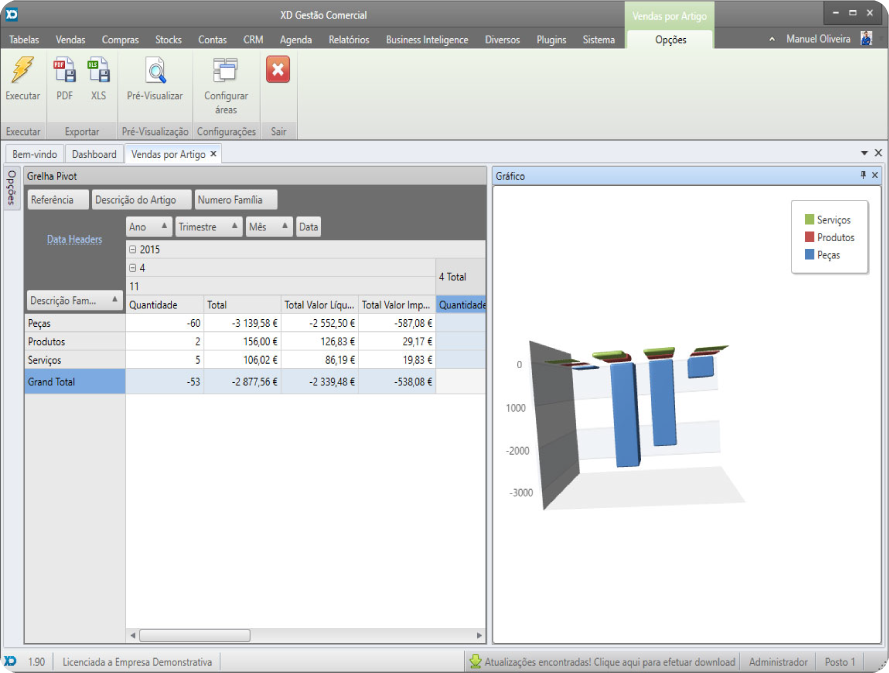Click the green update notification icon

click(x=475, y=662)
